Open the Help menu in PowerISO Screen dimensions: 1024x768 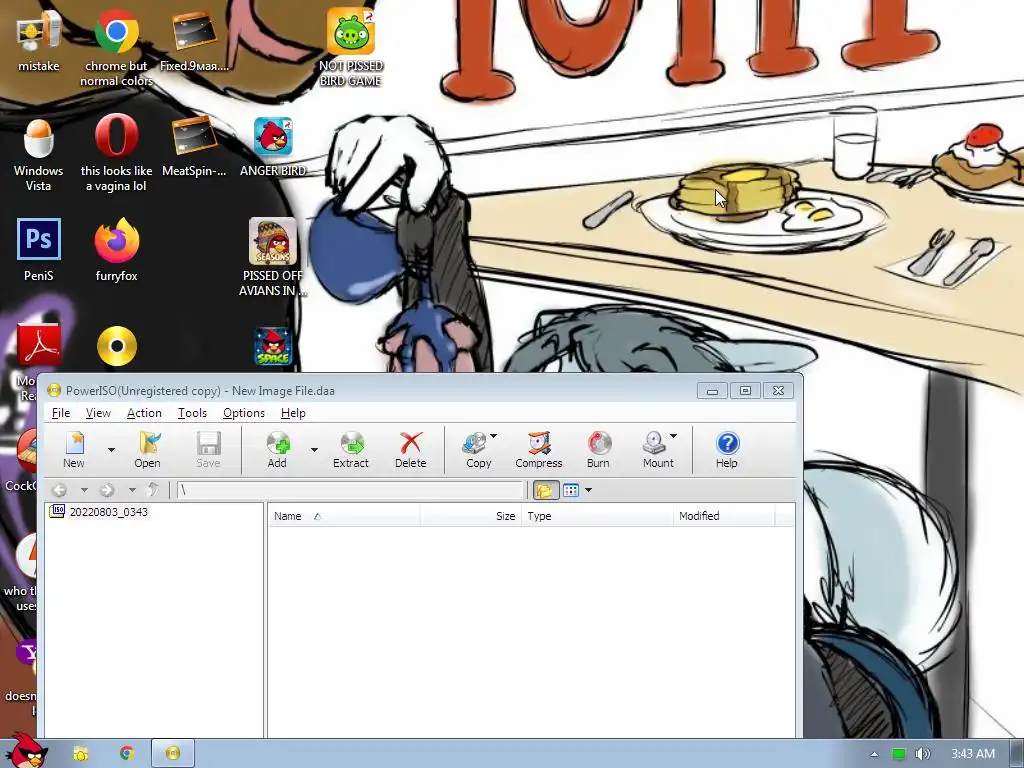(x=293, y=413)
